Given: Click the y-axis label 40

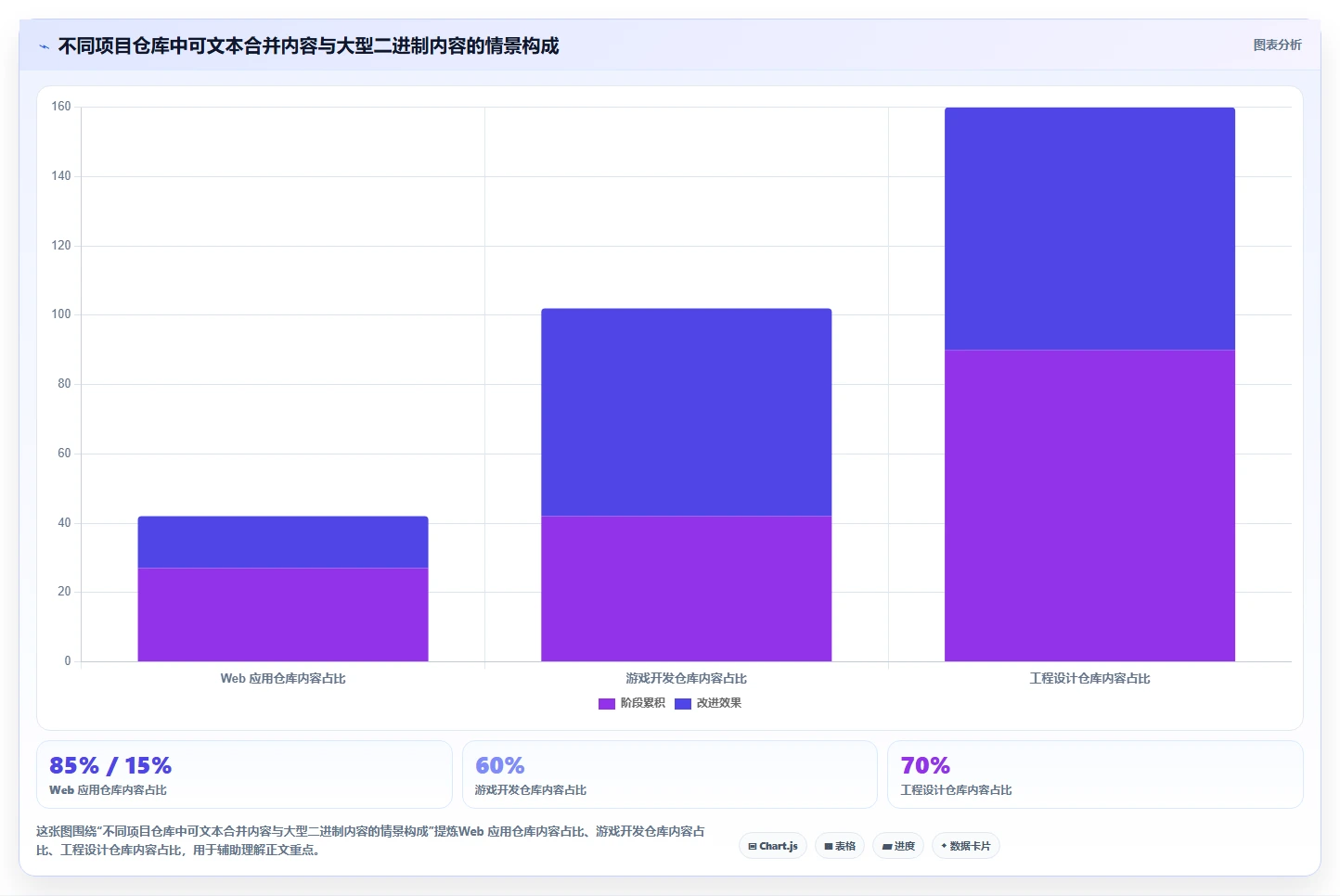Looking at the screenshot, I should [64, 523].
